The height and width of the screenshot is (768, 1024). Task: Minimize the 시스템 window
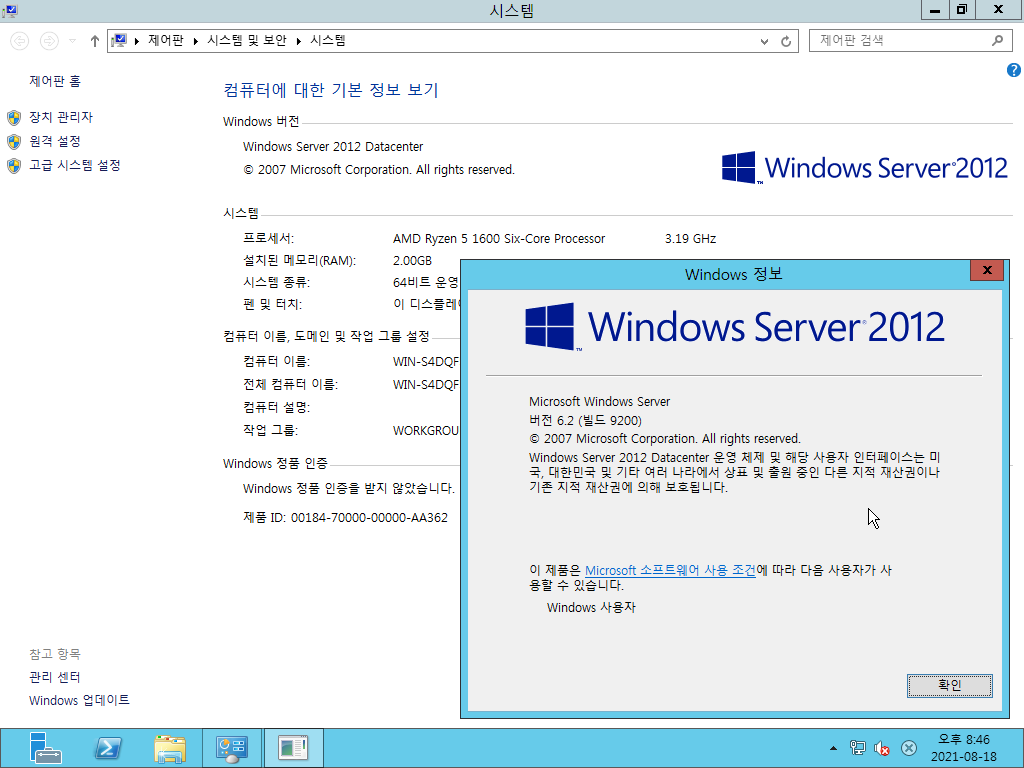tap(935, 10)
